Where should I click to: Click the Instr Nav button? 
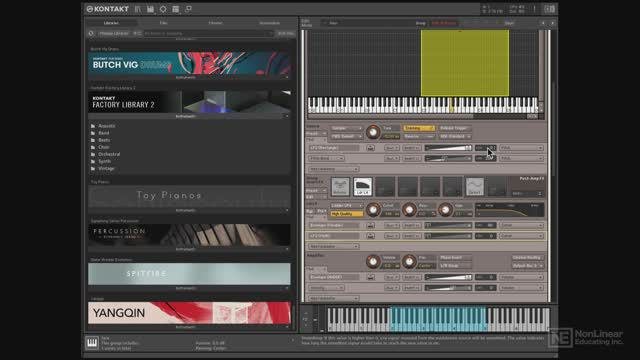click(x=286, y=33)
